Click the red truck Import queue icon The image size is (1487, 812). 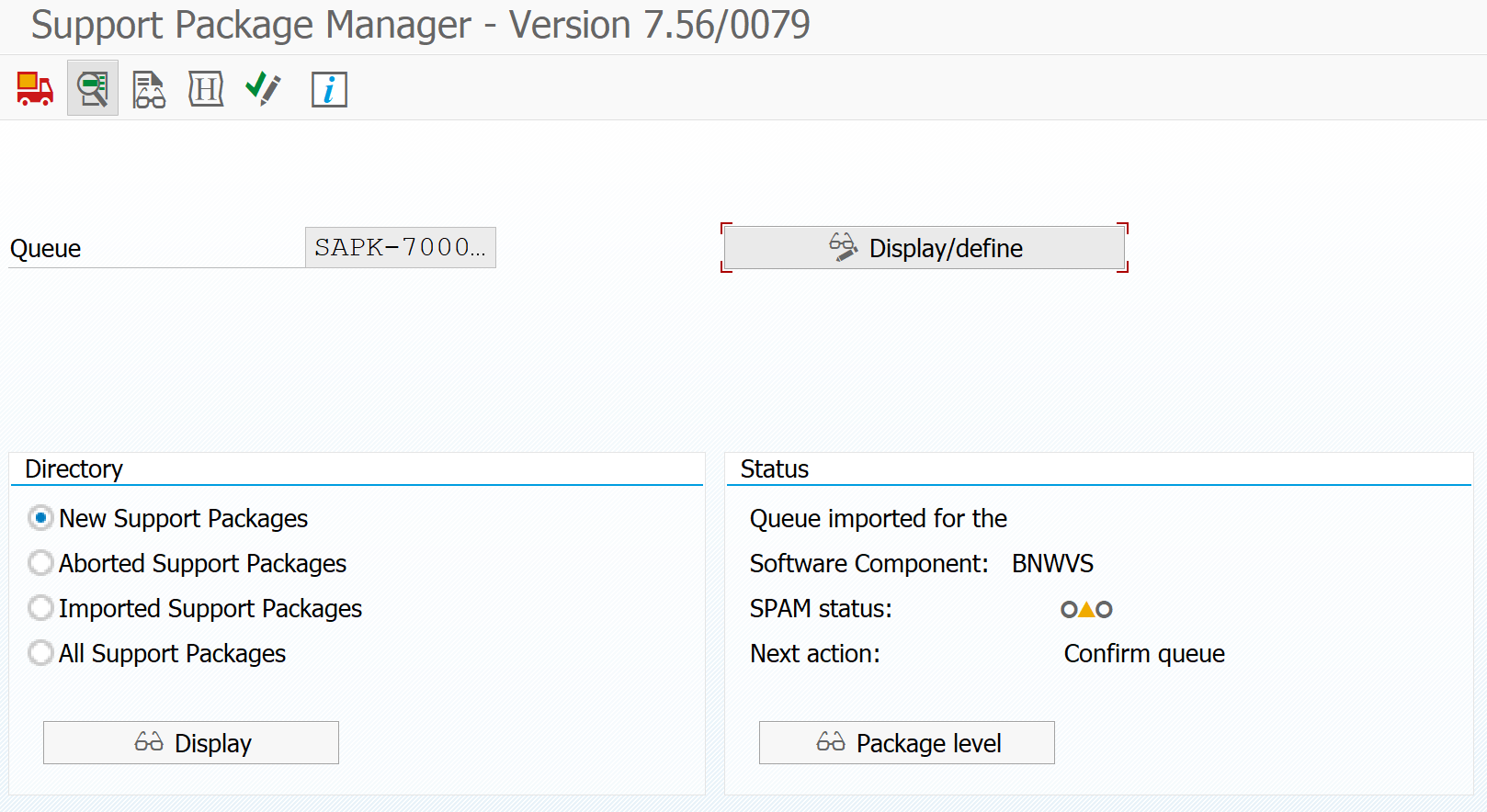pyautogui.click(x=35, y=89)
